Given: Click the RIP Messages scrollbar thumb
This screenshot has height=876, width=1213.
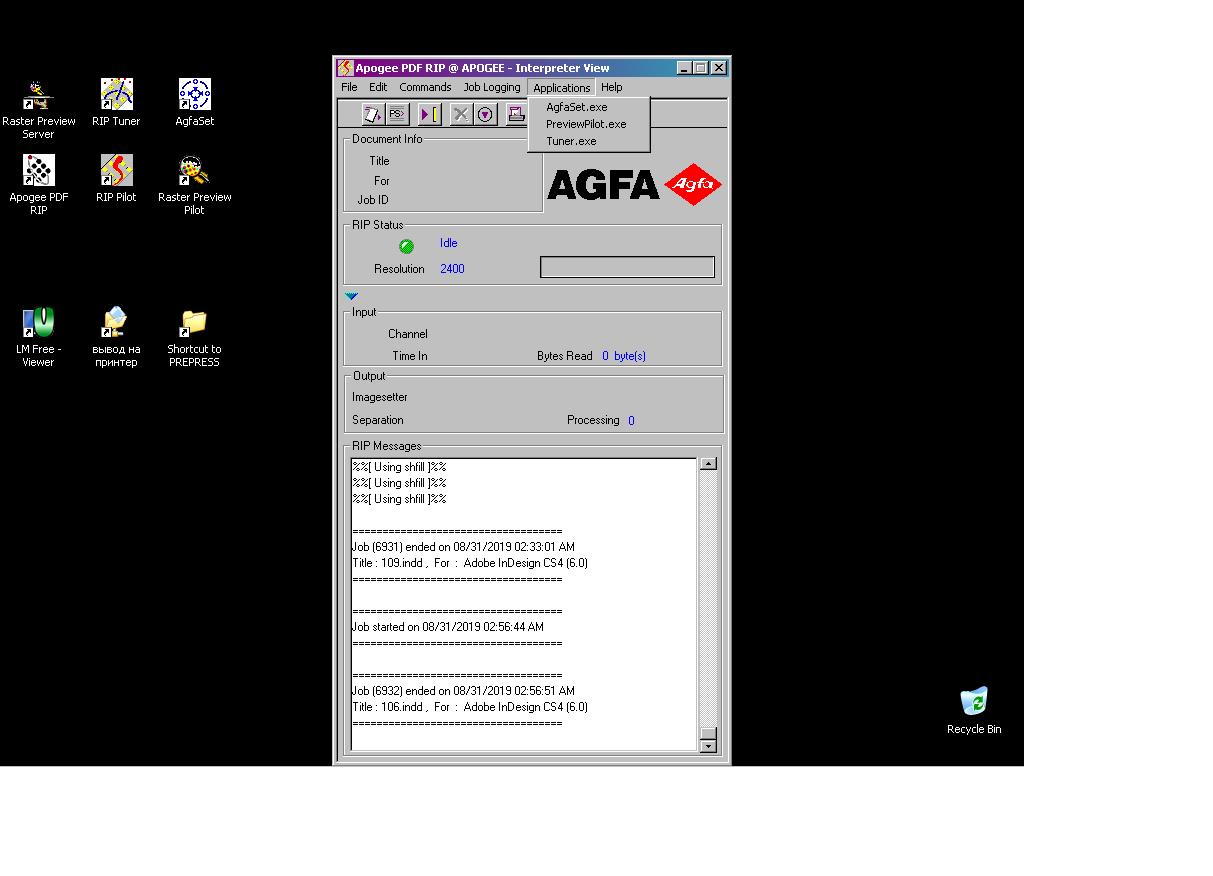Looking at the screenshot, I should point(708,732).
